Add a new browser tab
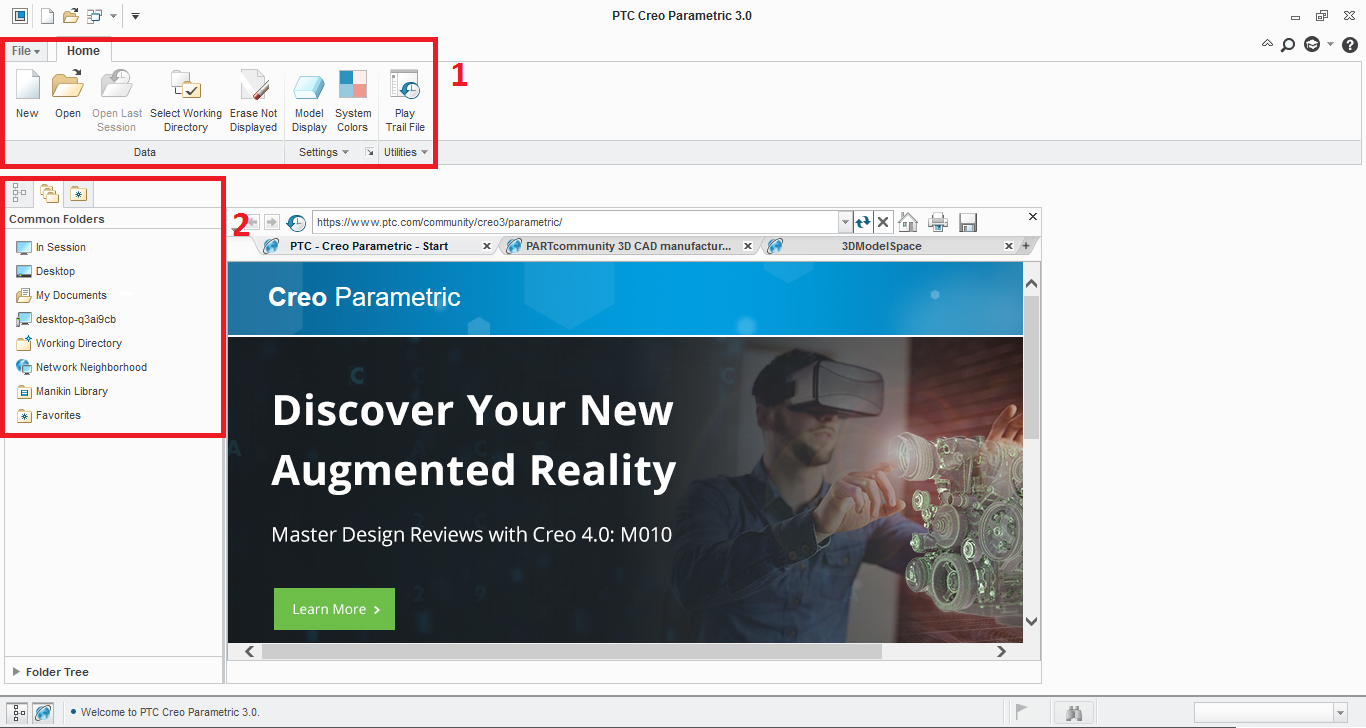 click(x=1025, y=246)
